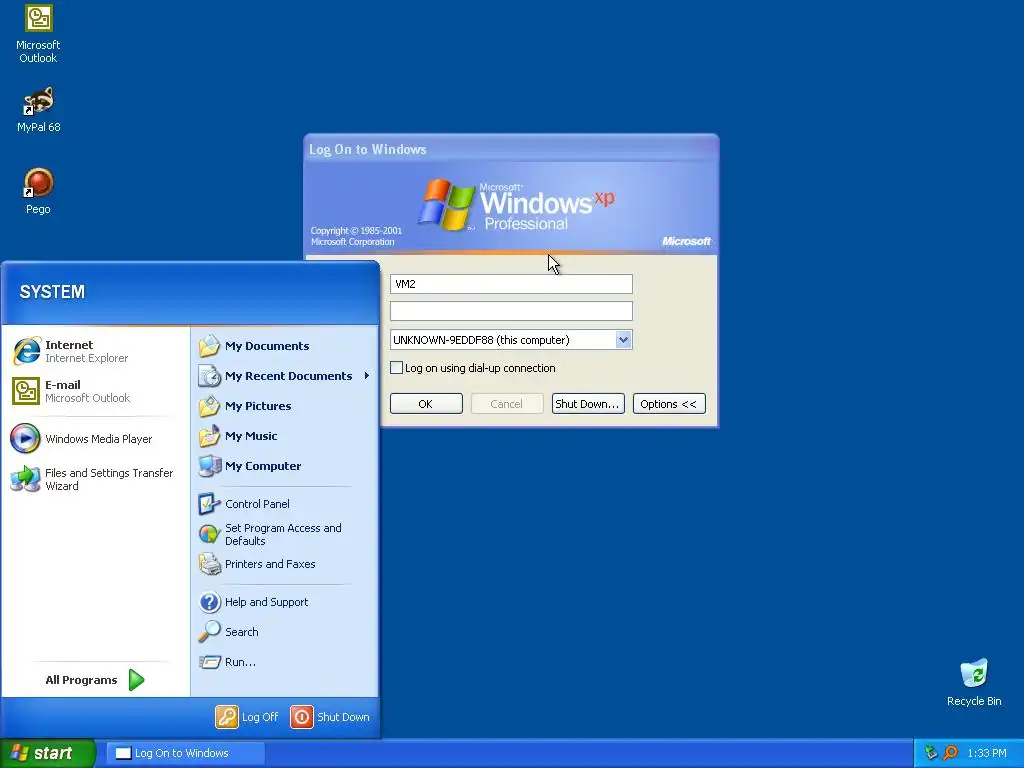Click the Log Off key icon
This screenshot has height=768, width=1024.
(x=227, y=717)
